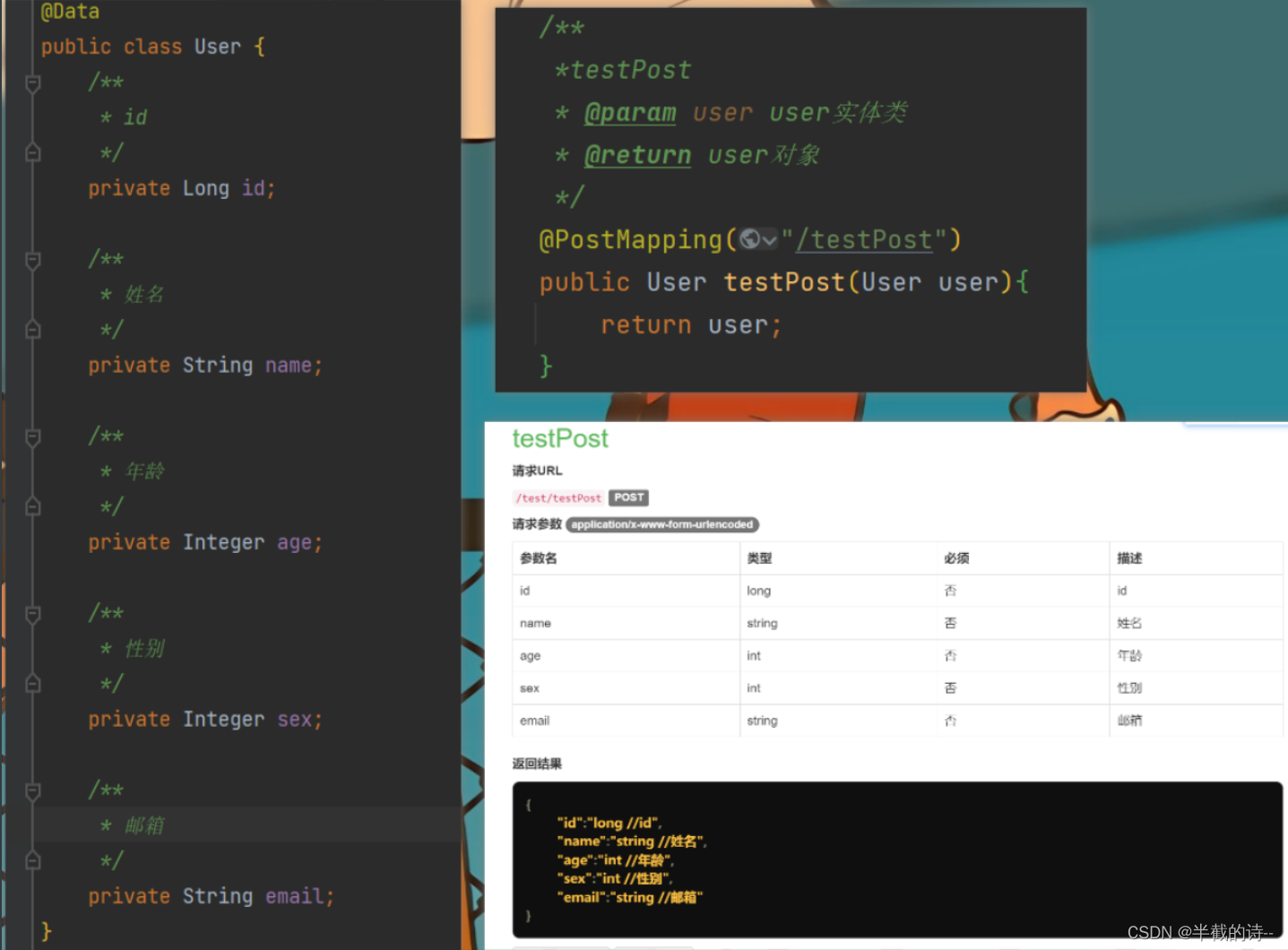
Task: Open the dropdown chevron next to the globe icon
Action: (x=769, y=239)
